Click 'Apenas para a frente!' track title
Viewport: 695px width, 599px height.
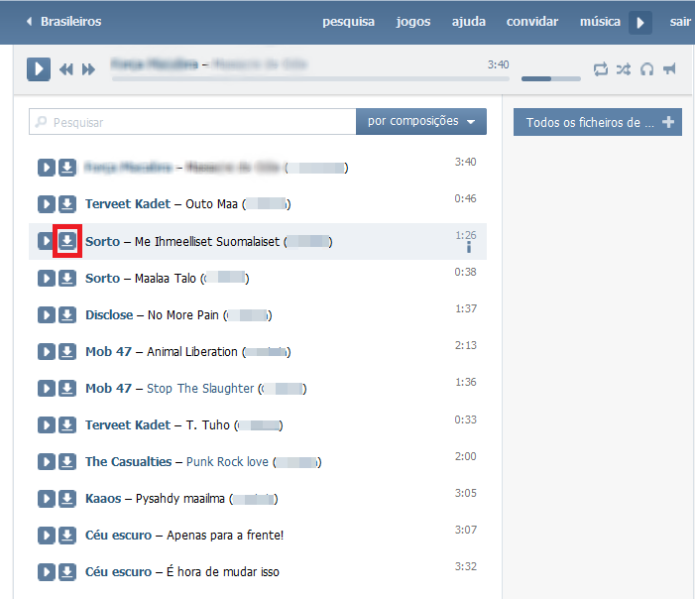pos(225,536)
